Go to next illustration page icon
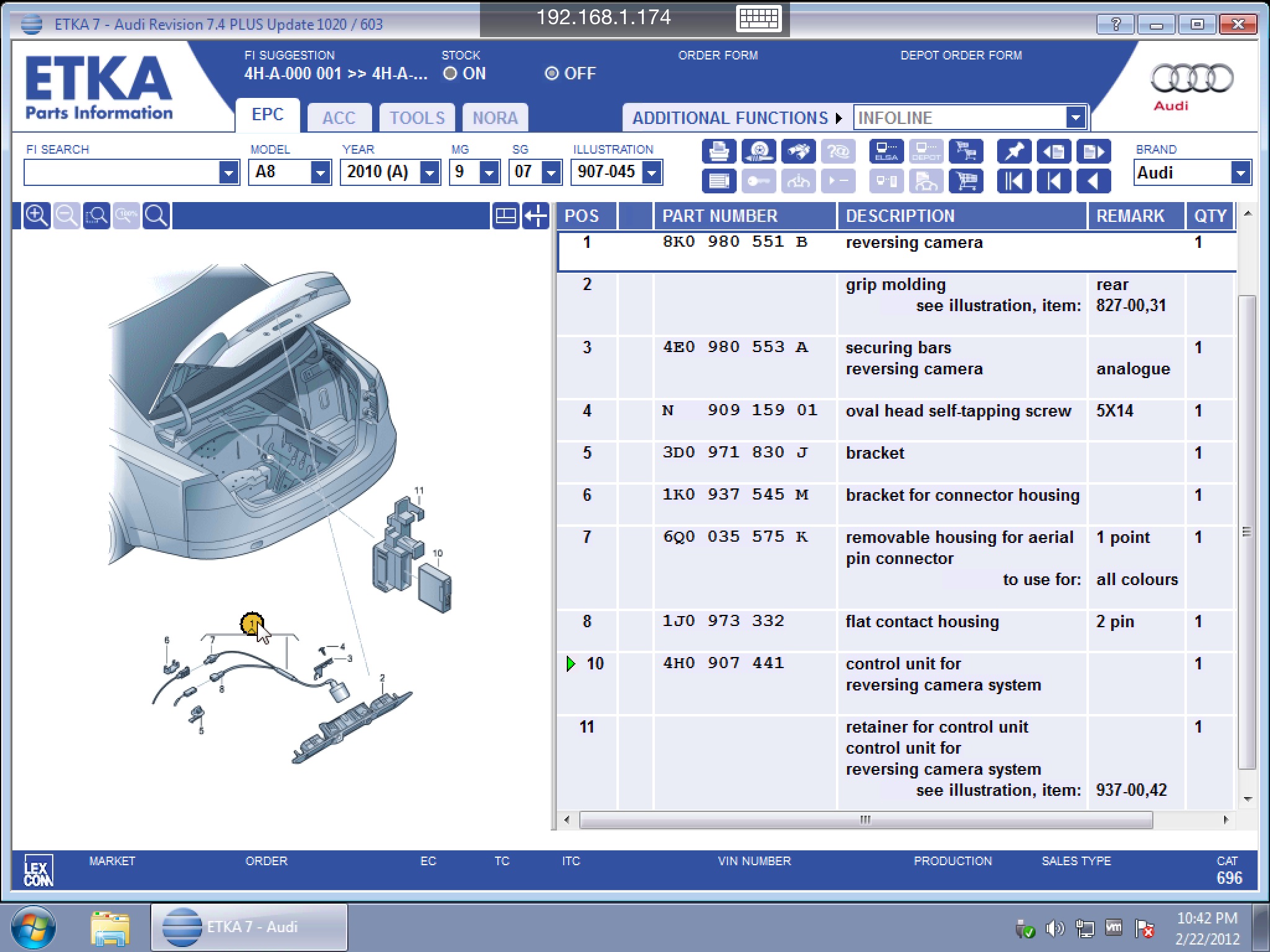This screenshot has width=1270, height=952. pos(1093,151)
